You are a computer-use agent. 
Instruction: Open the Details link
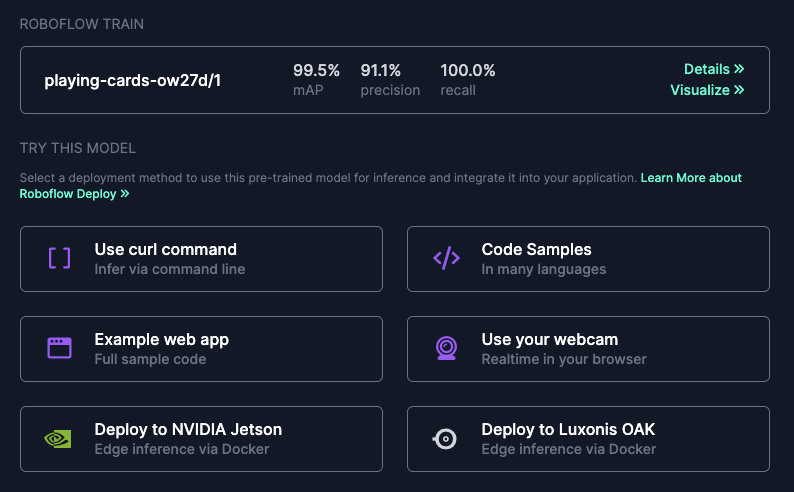[x=714, y=69]
